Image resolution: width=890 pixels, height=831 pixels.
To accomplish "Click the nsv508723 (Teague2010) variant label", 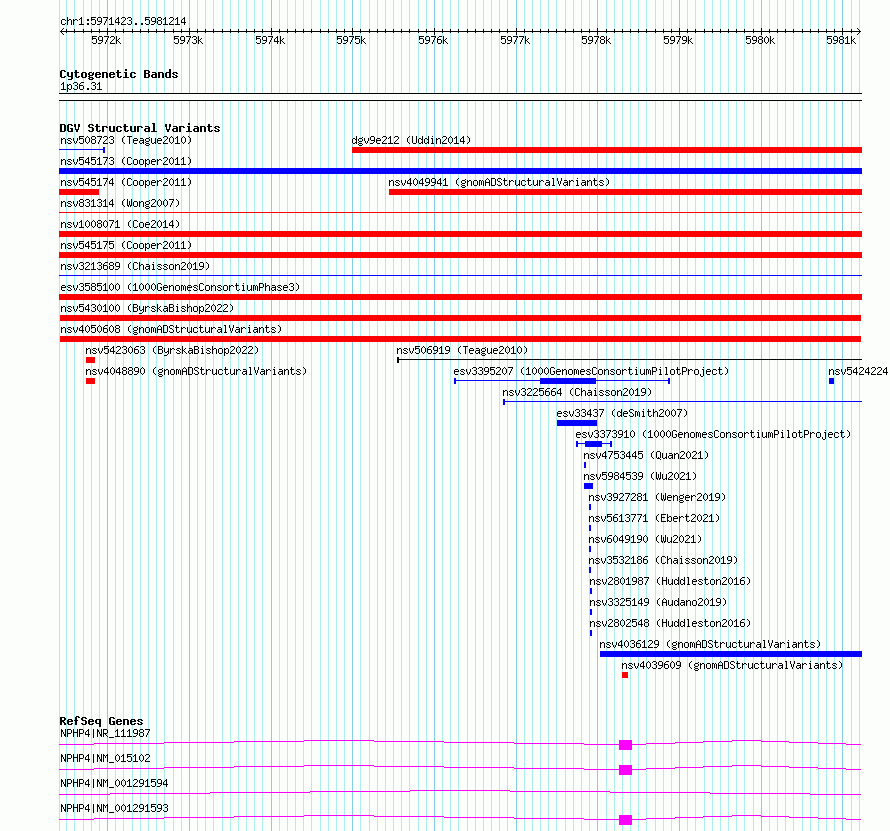I will pos(126,140).
